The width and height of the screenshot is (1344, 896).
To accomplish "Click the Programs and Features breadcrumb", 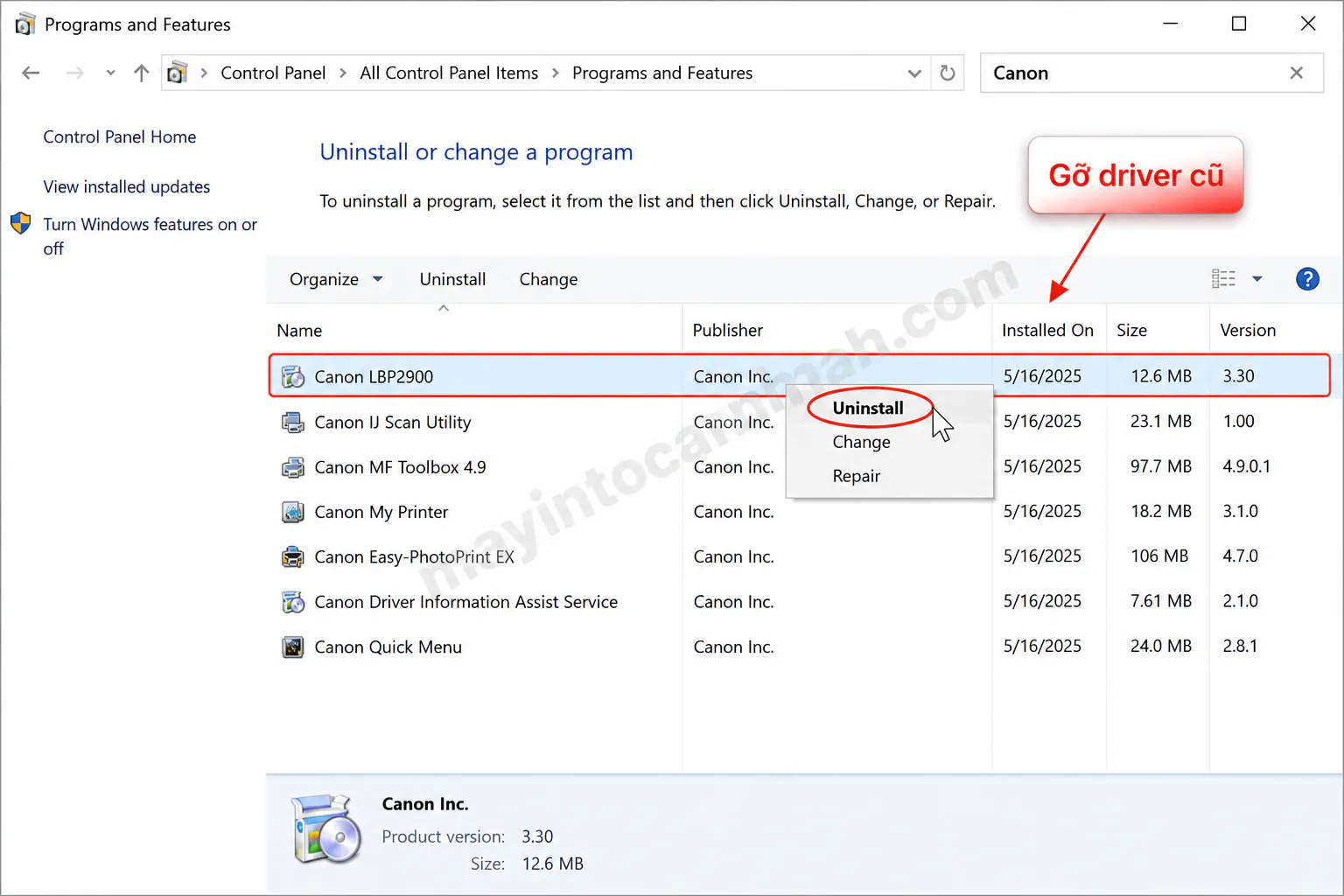I will [x=662, y=73].
